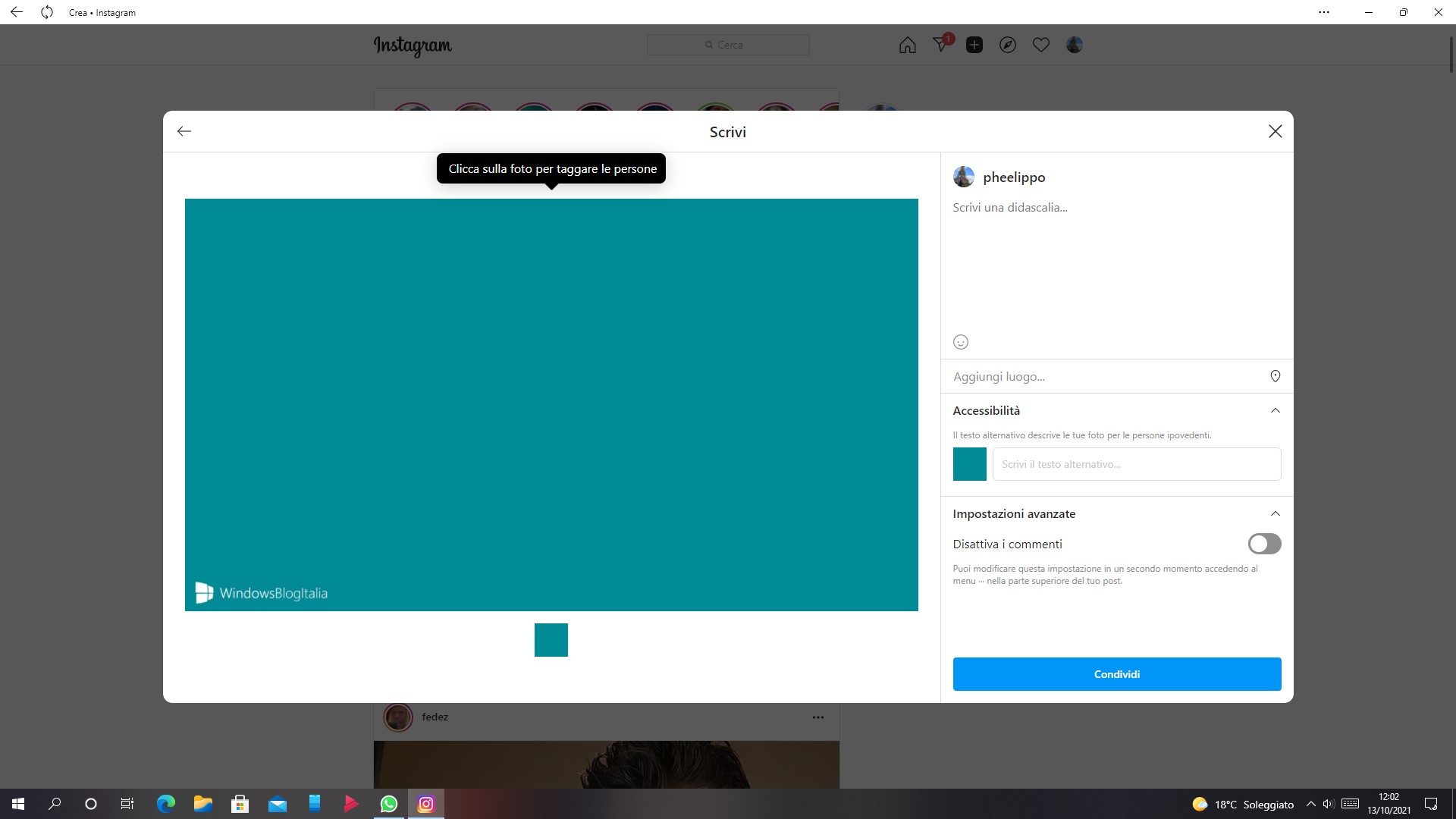
Task: Open the Activity heart icon
Action: click(1041, 45)
